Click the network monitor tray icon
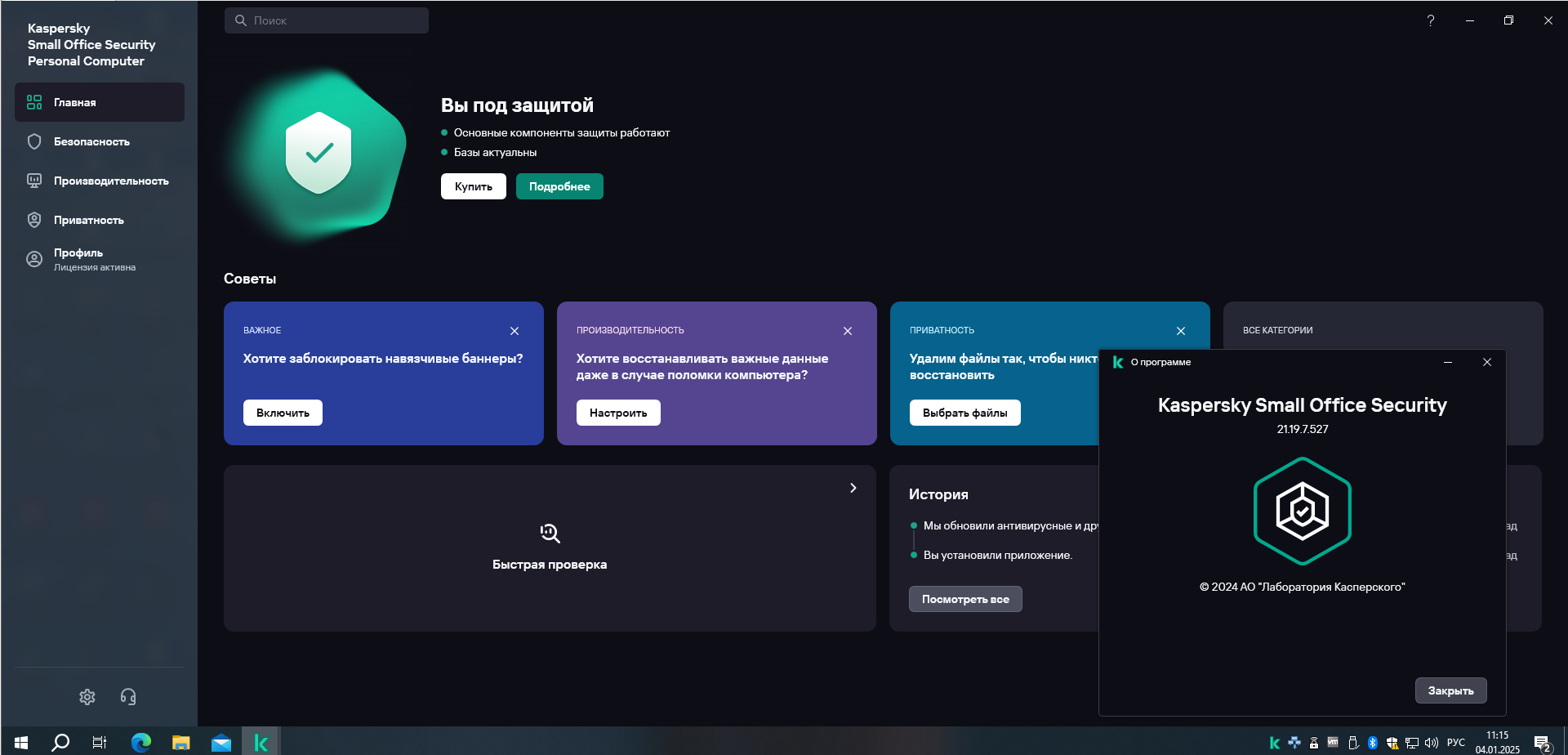Image resolution: width=1568 pixels, height=755 pixels. [1412, 743]
